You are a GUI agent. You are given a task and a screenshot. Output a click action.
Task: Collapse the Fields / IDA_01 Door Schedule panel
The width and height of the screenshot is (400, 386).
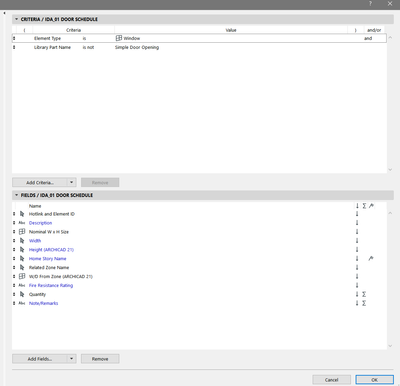coord(16,195)
